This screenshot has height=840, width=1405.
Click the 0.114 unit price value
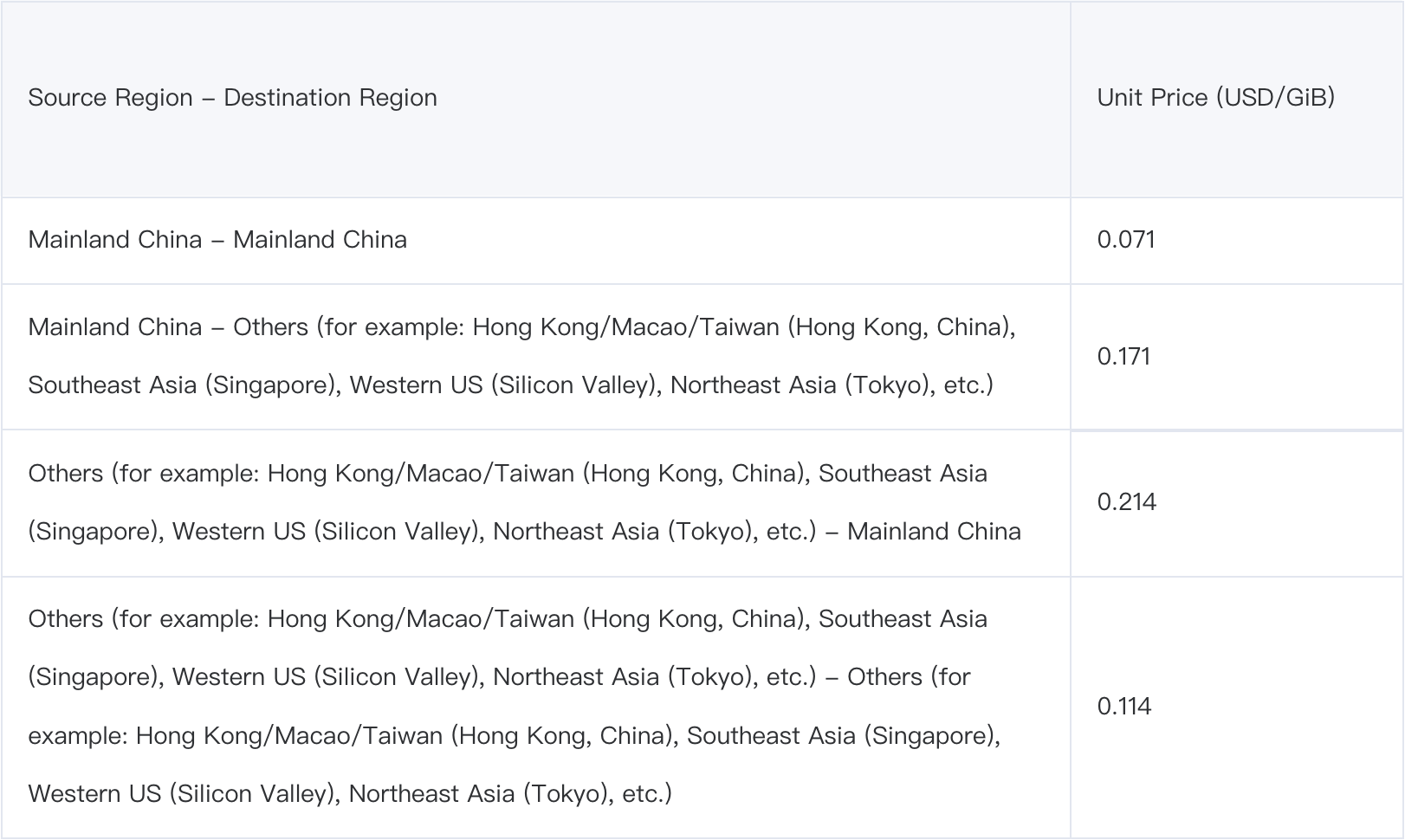click(x=1123, y=707)
